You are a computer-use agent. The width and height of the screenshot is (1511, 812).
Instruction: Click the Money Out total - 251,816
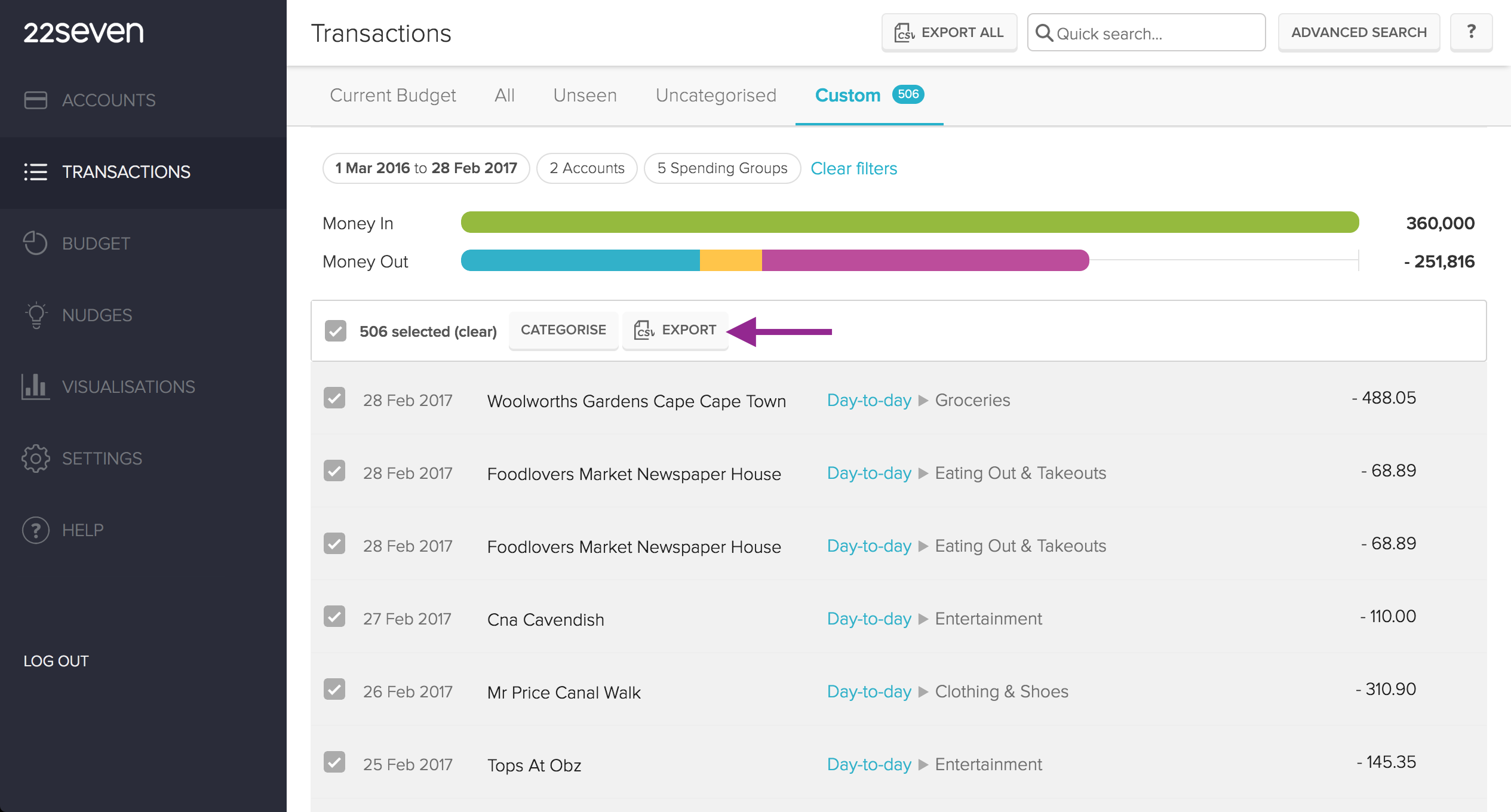tap(1440, 262)
